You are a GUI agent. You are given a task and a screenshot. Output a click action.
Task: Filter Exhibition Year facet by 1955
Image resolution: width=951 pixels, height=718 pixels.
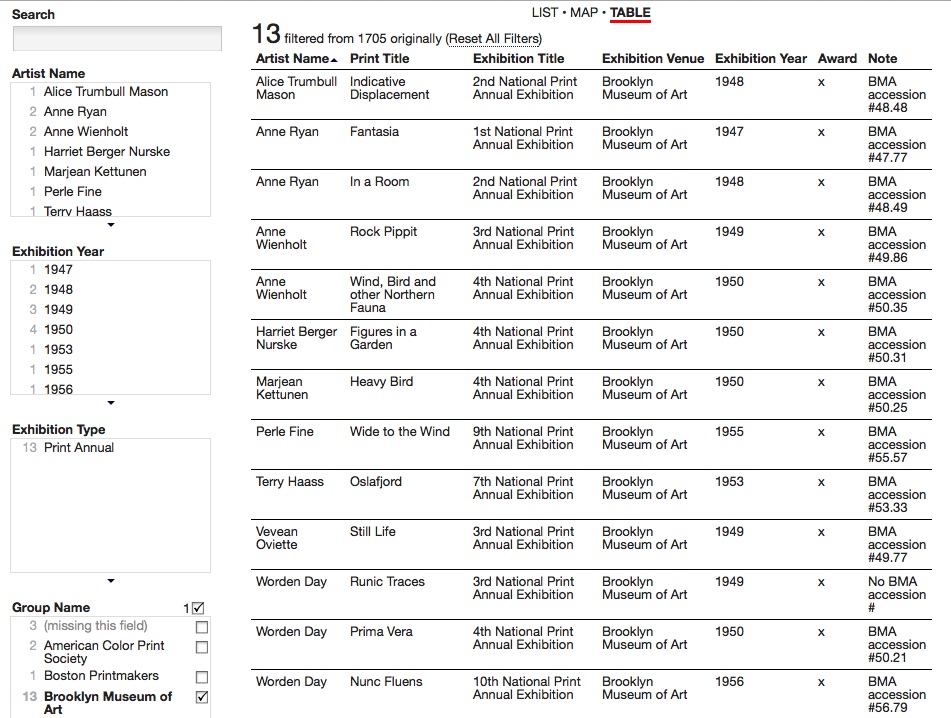(x=58, y=370)
